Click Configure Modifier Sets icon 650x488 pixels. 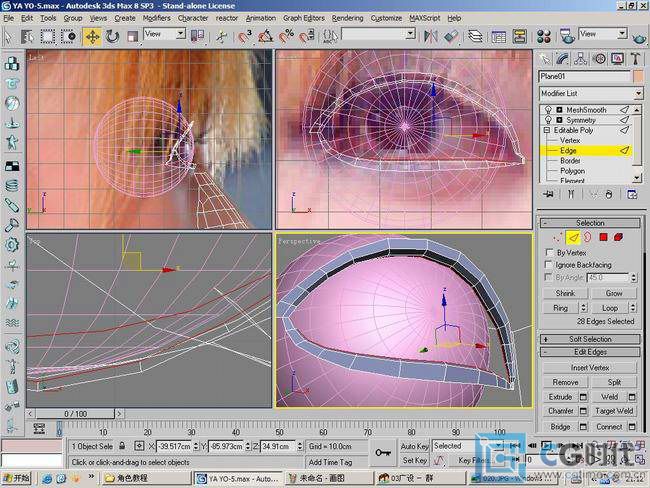point(632,194)
